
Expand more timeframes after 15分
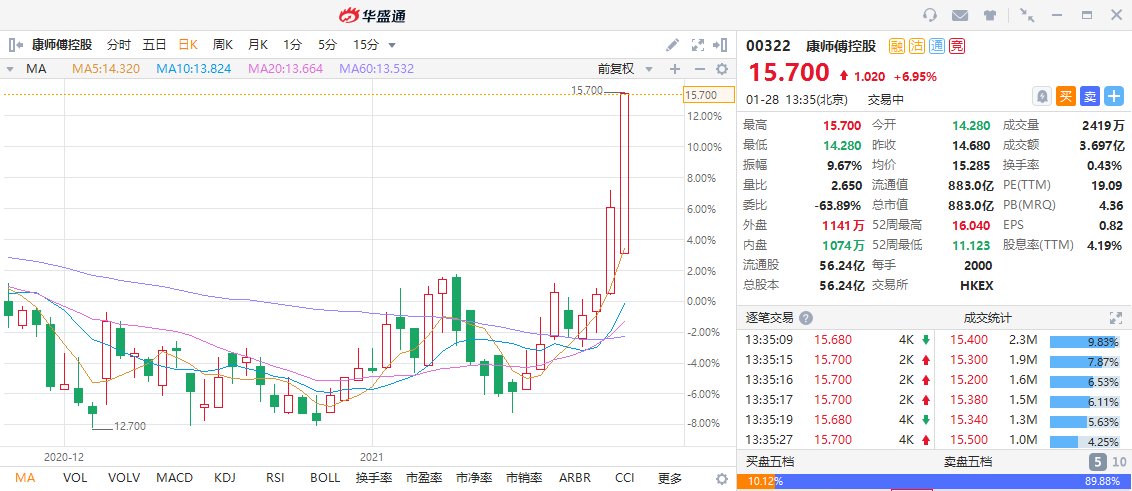tap(392, 45)
